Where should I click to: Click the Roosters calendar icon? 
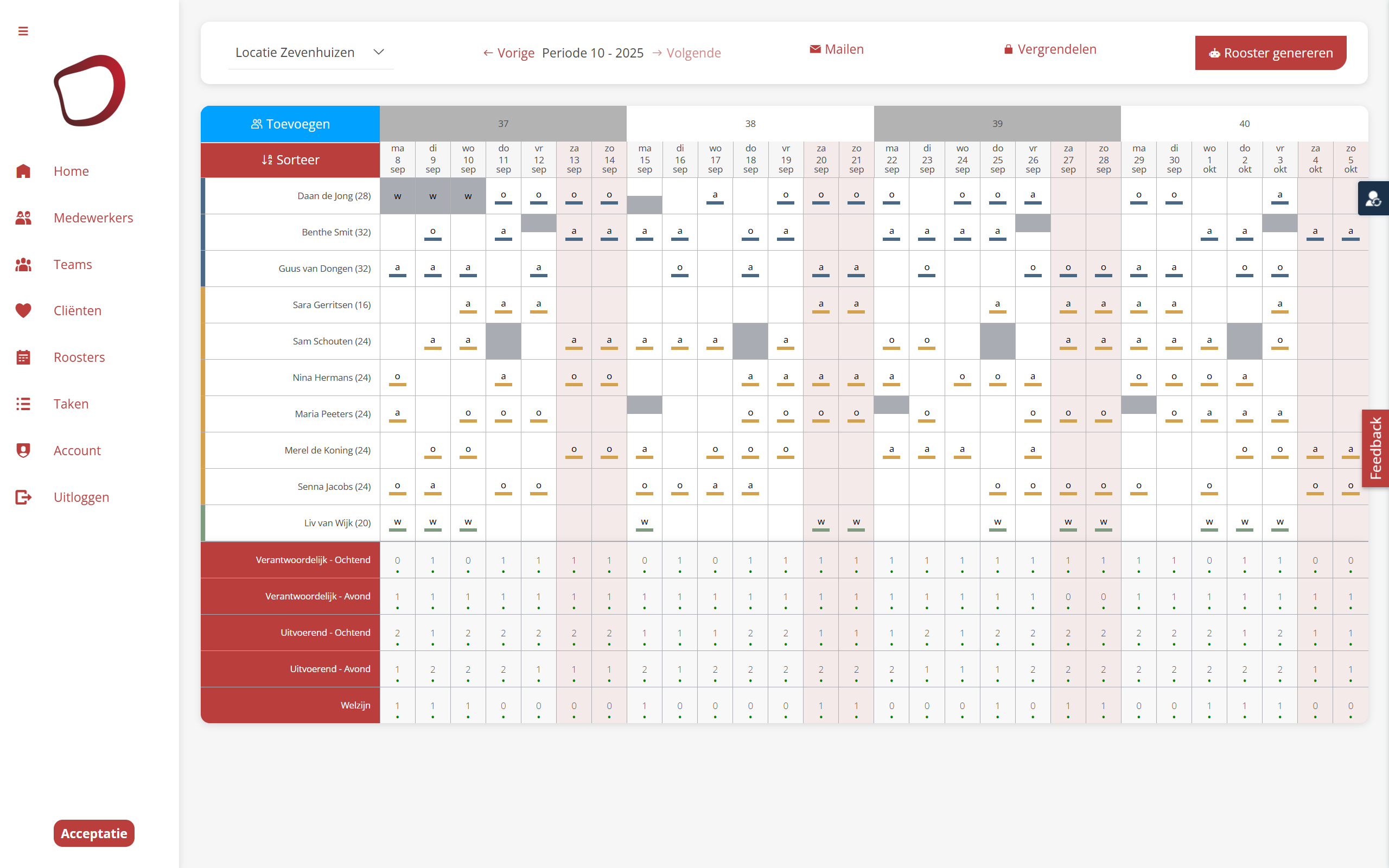(23, 357)
